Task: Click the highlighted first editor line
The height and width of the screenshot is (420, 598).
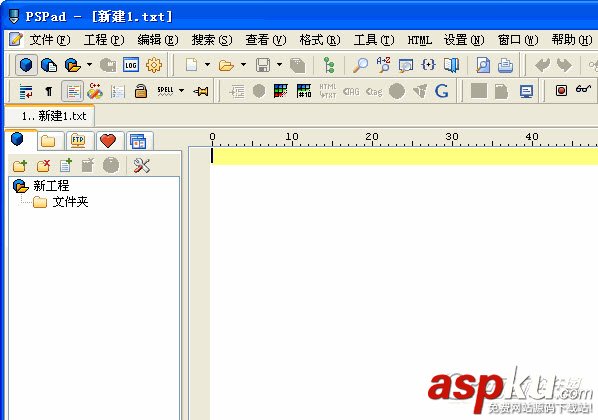Action: [405, 156]
